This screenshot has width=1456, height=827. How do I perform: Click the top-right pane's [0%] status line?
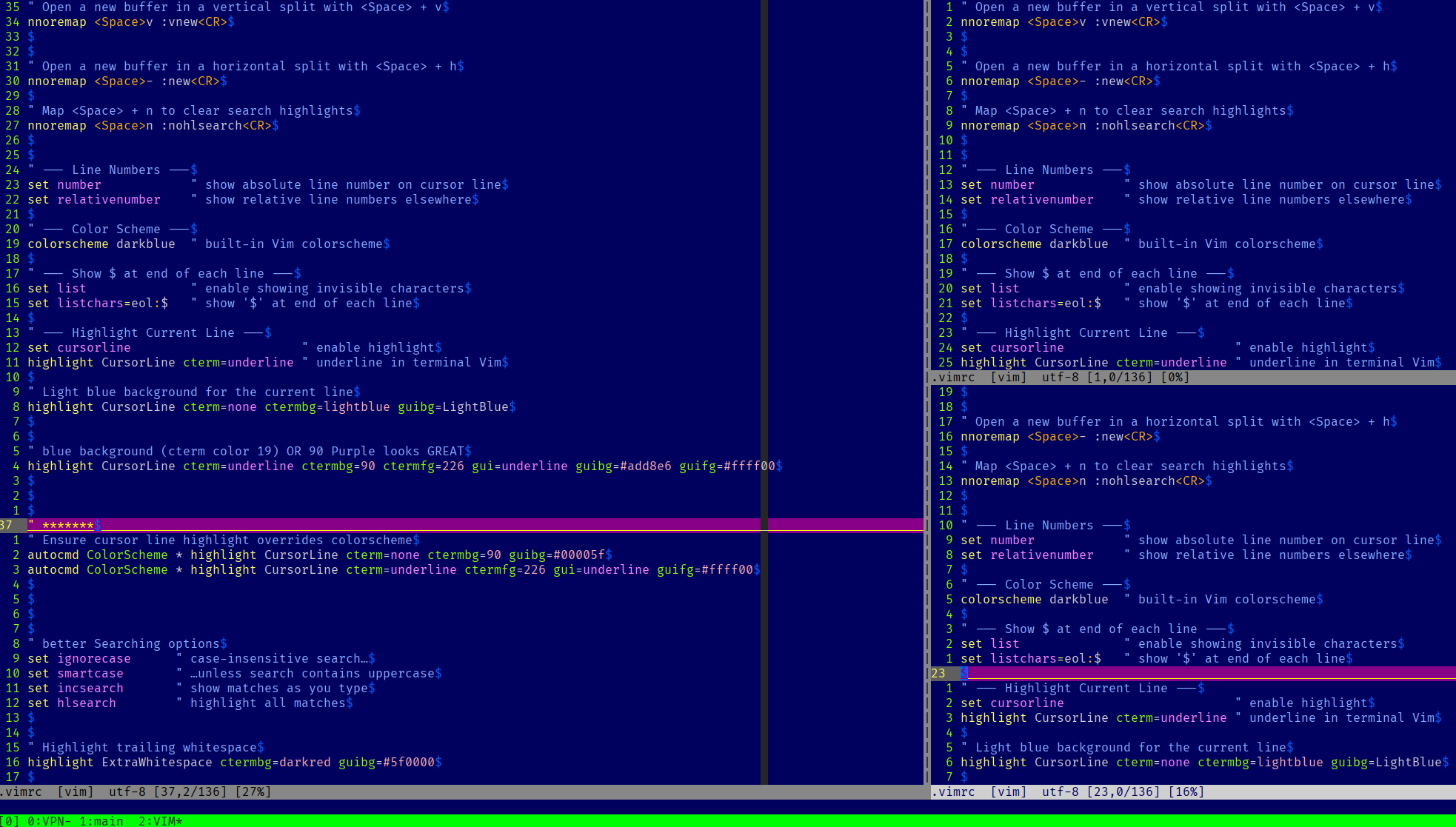[x=1175, y=377]
